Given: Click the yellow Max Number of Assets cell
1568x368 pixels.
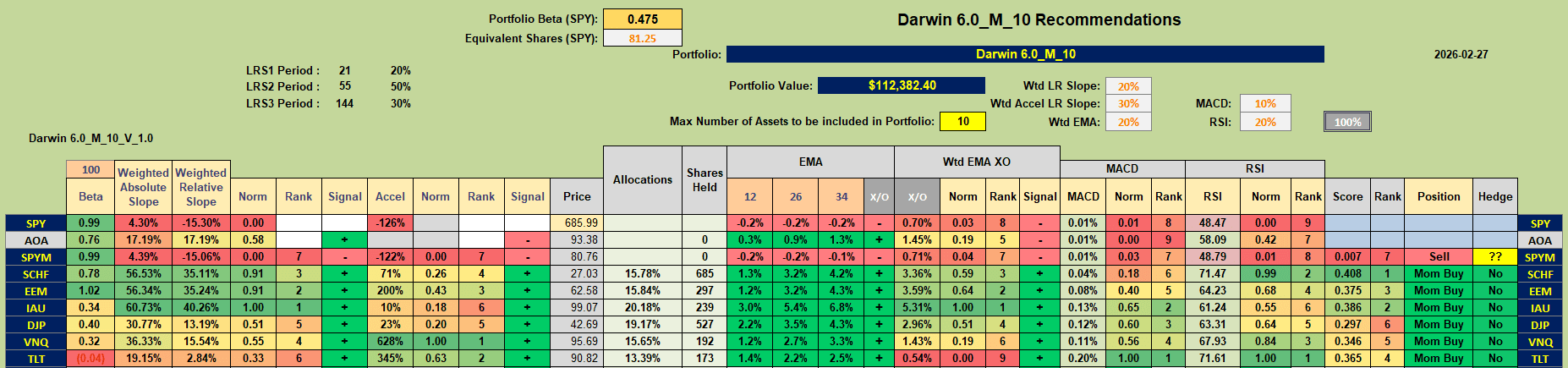Looking at the screenshot, I should tap(962, 122).
